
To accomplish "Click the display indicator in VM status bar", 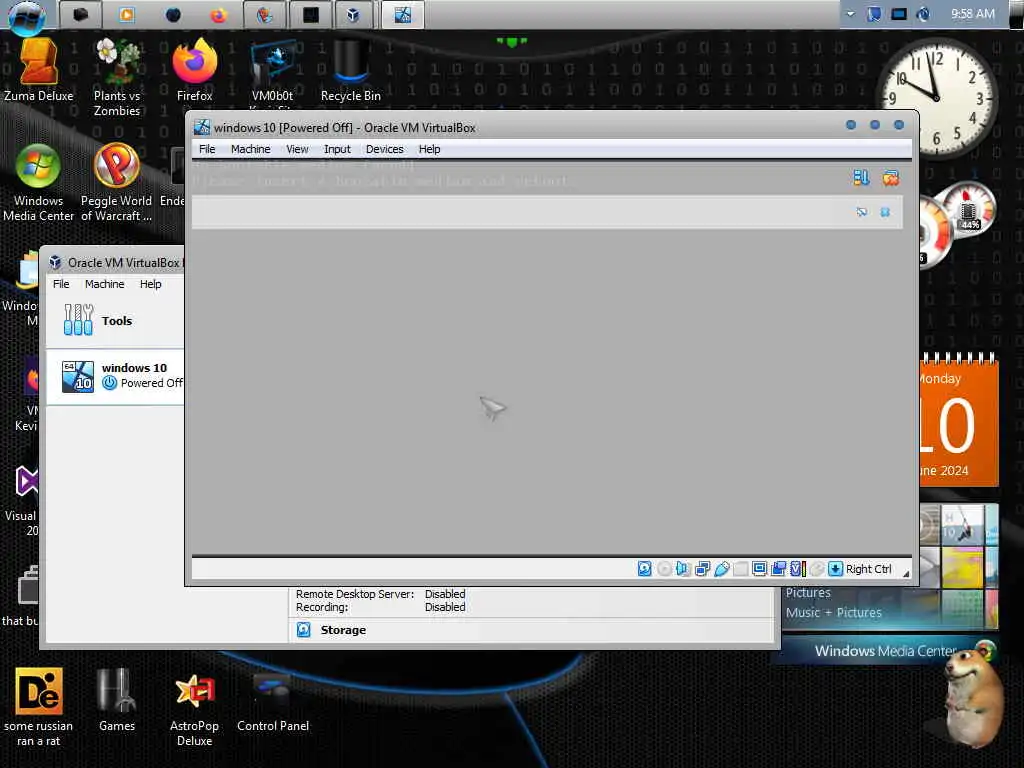I will (759, 569).
